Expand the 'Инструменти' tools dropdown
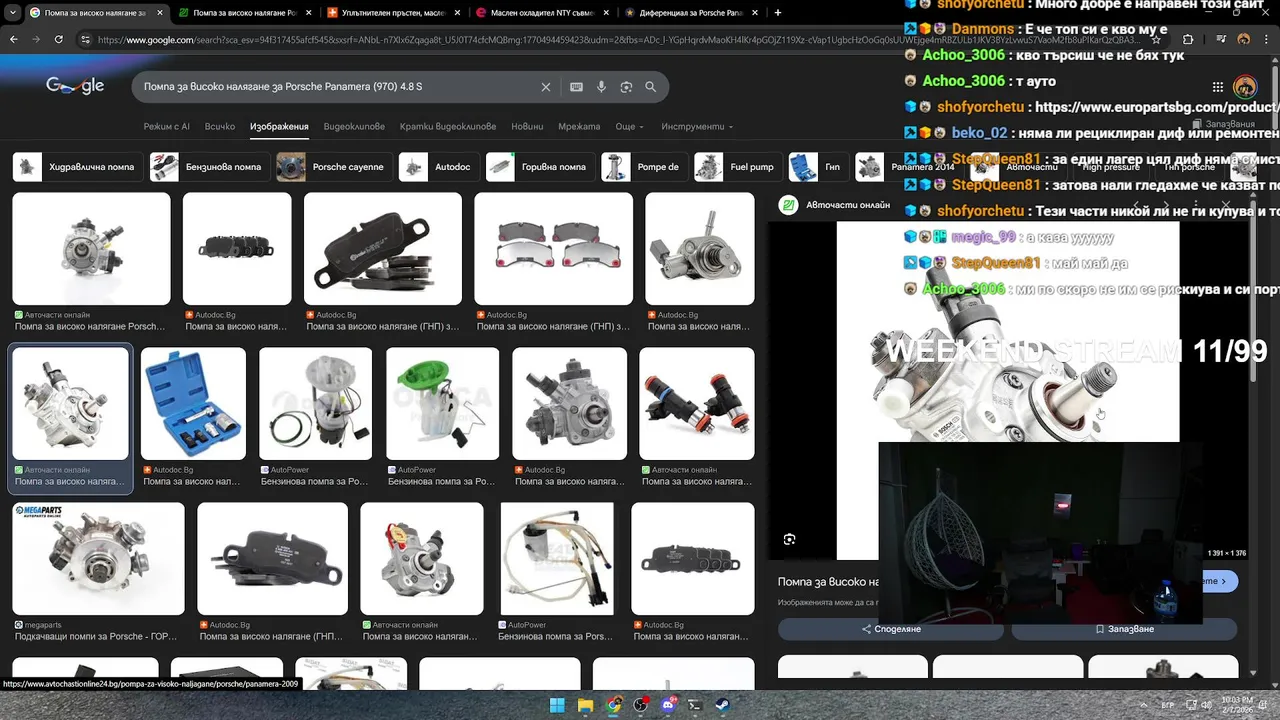The height and width of the screenshot is (720, 1280). pos(697,127)
